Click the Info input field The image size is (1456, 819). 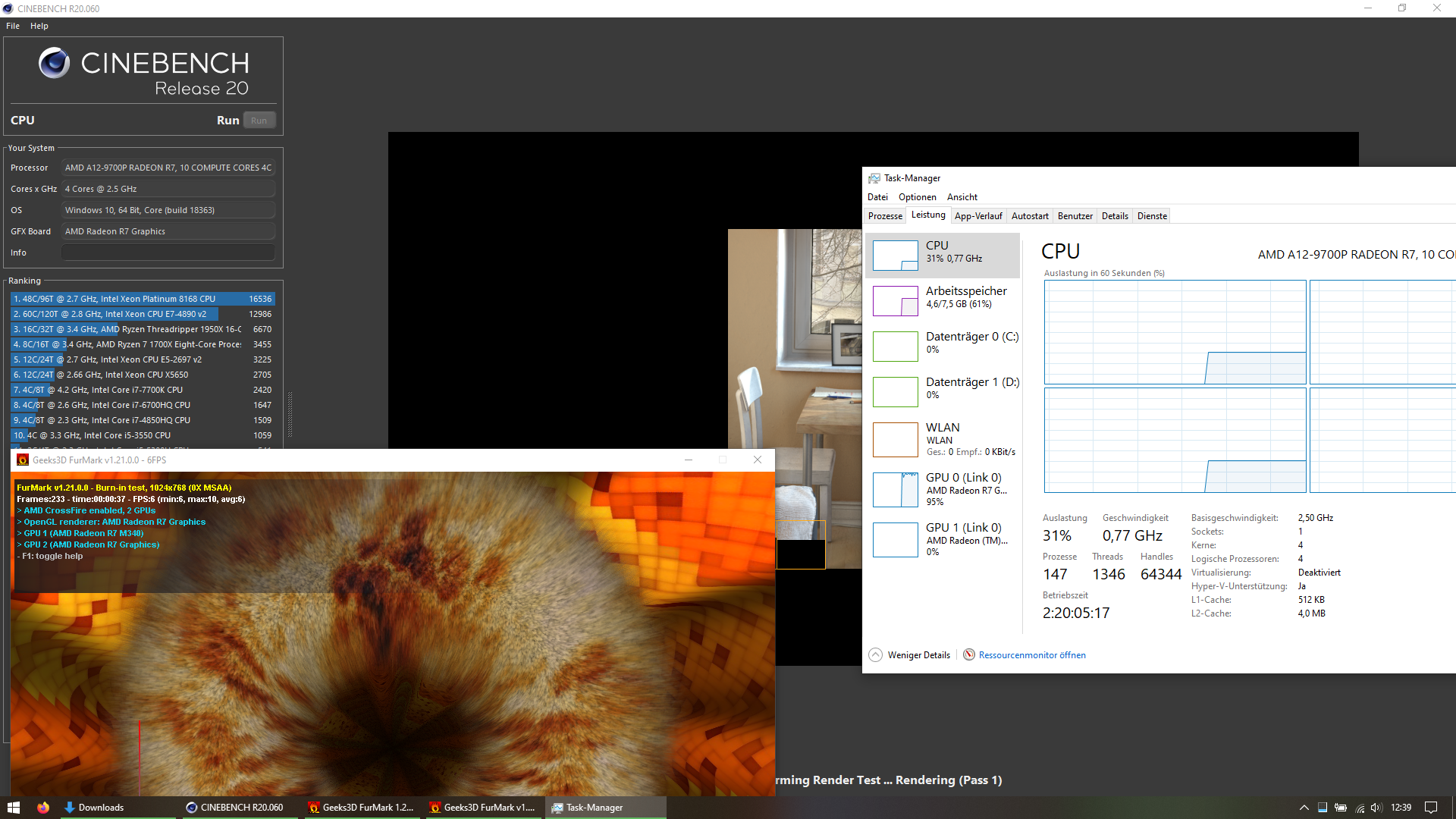click(168, 253)
